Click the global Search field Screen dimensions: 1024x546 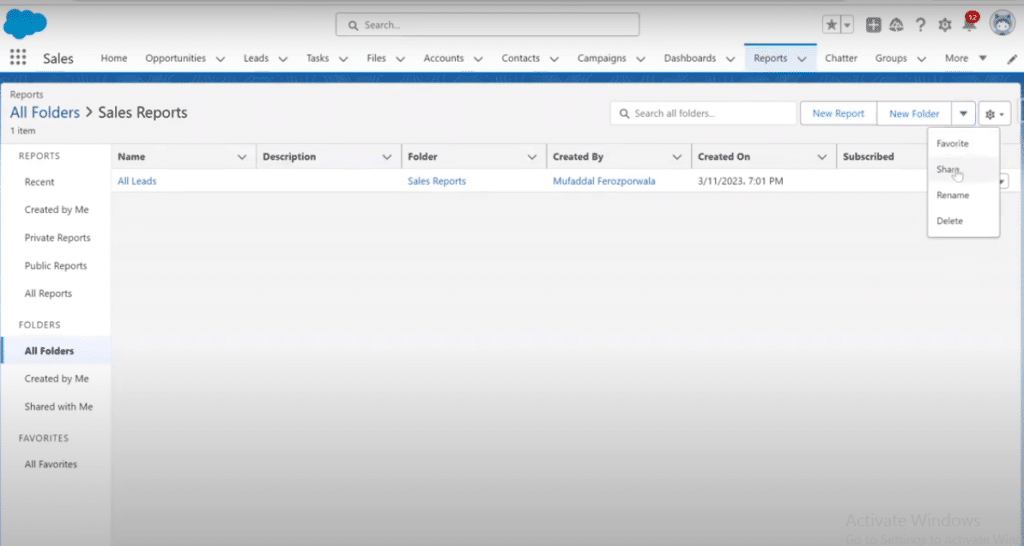point(487,25)
